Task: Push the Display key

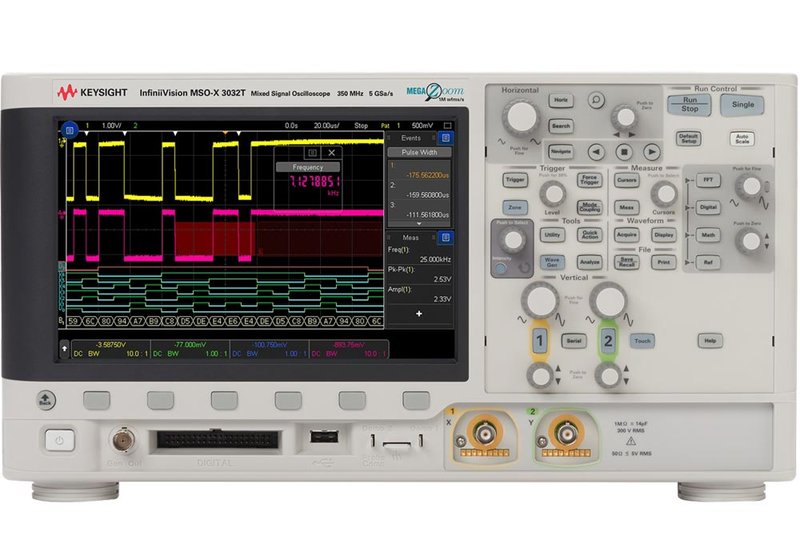Action: tap(664, 235)
